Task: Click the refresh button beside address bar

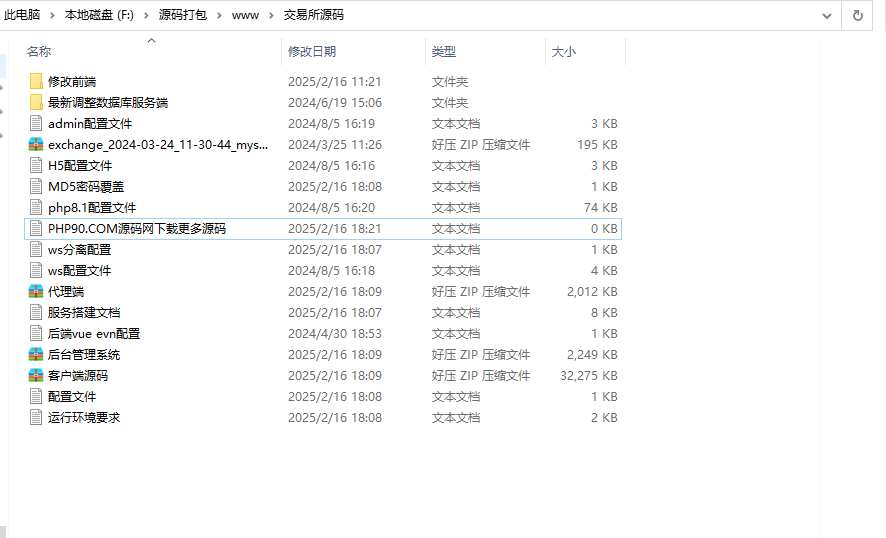Action: tap(857, 15)
